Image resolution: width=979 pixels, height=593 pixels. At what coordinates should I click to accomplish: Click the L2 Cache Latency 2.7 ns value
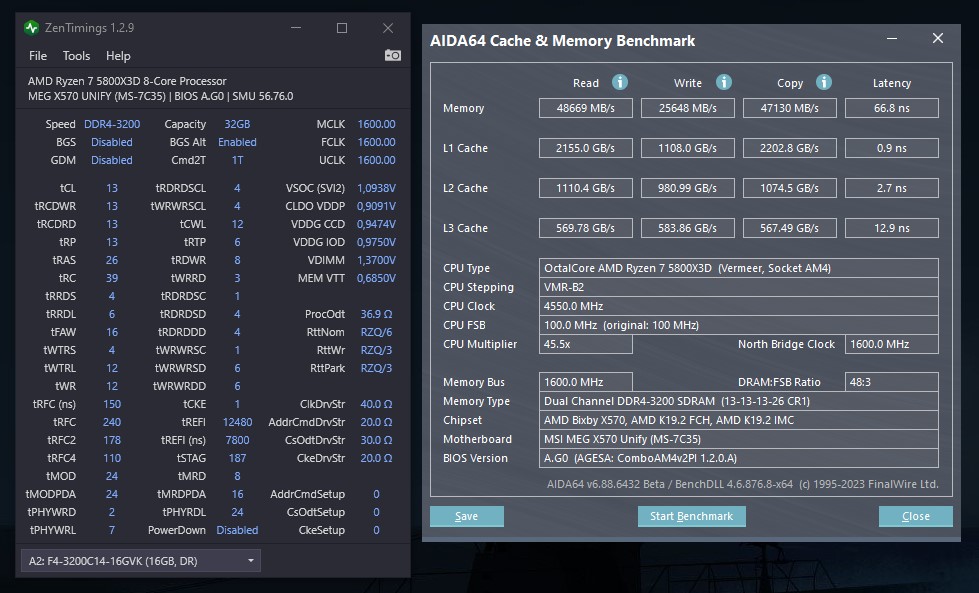click(x=892, y=188)
